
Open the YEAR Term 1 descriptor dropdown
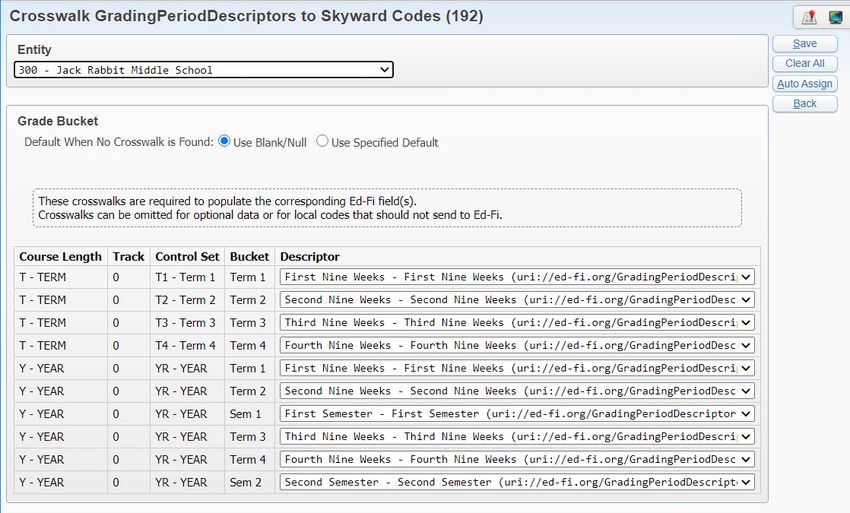pyautogui.click(x=517, y=368)
